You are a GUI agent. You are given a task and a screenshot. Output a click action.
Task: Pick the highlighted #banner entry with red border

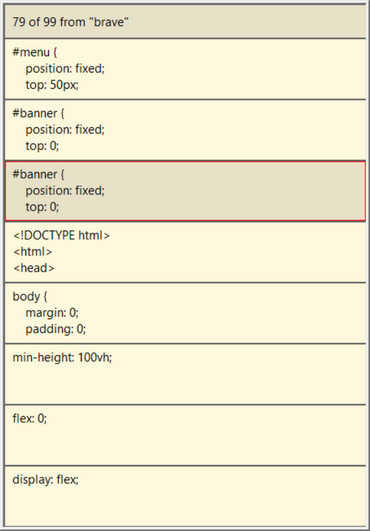coord(185,191)
